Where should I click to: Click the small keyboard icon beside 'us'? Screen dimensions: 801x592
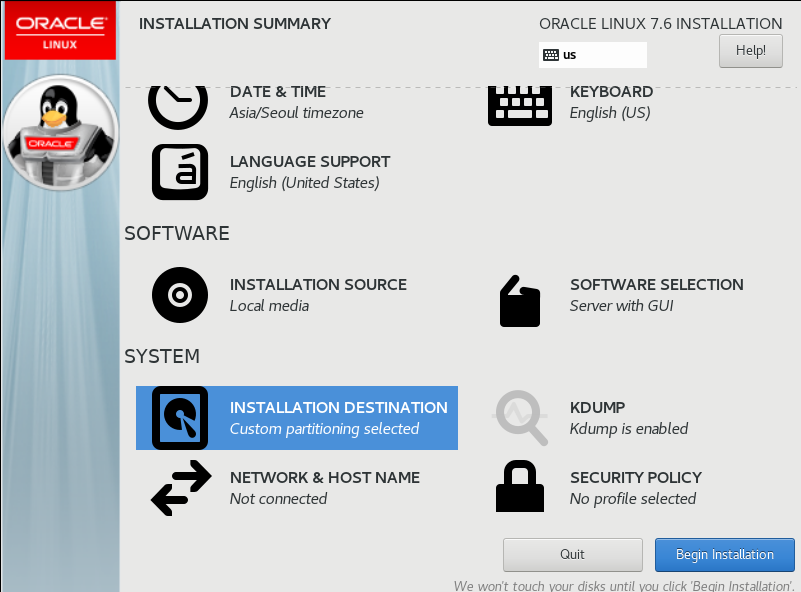coord(551,55)
